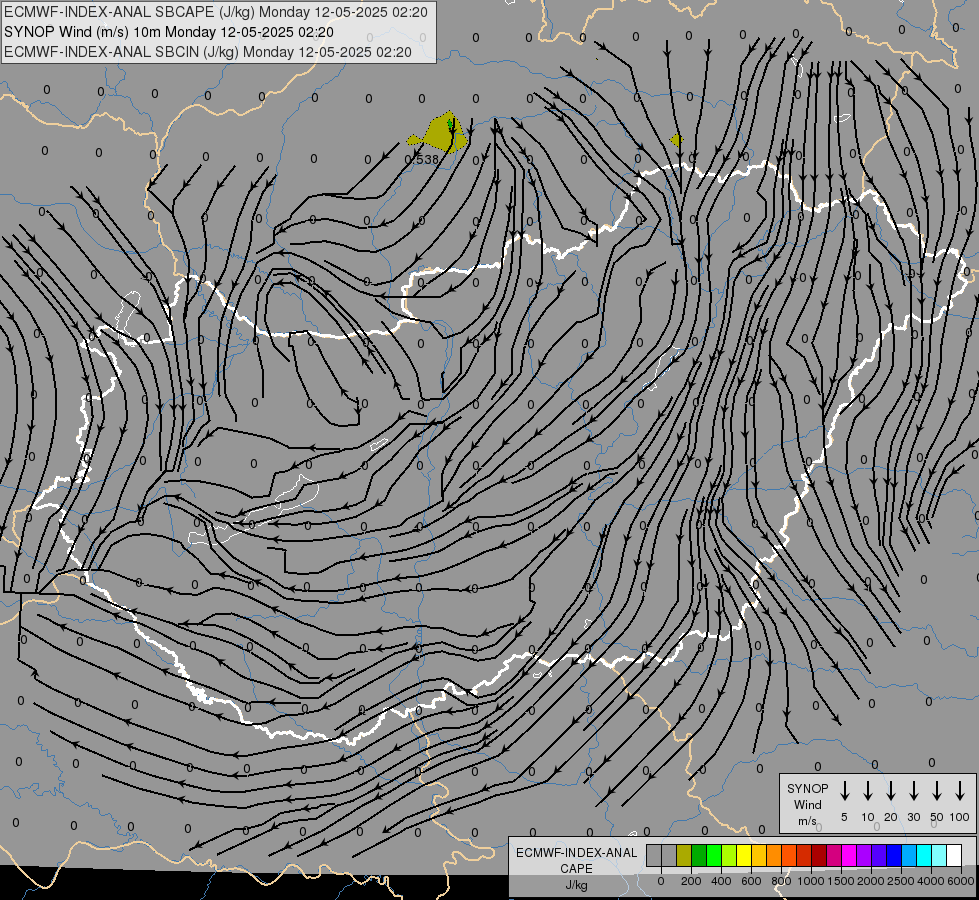Click the 10 m/s wind arrow in legend
Screen dimensions: 979x900
(868, 791)
